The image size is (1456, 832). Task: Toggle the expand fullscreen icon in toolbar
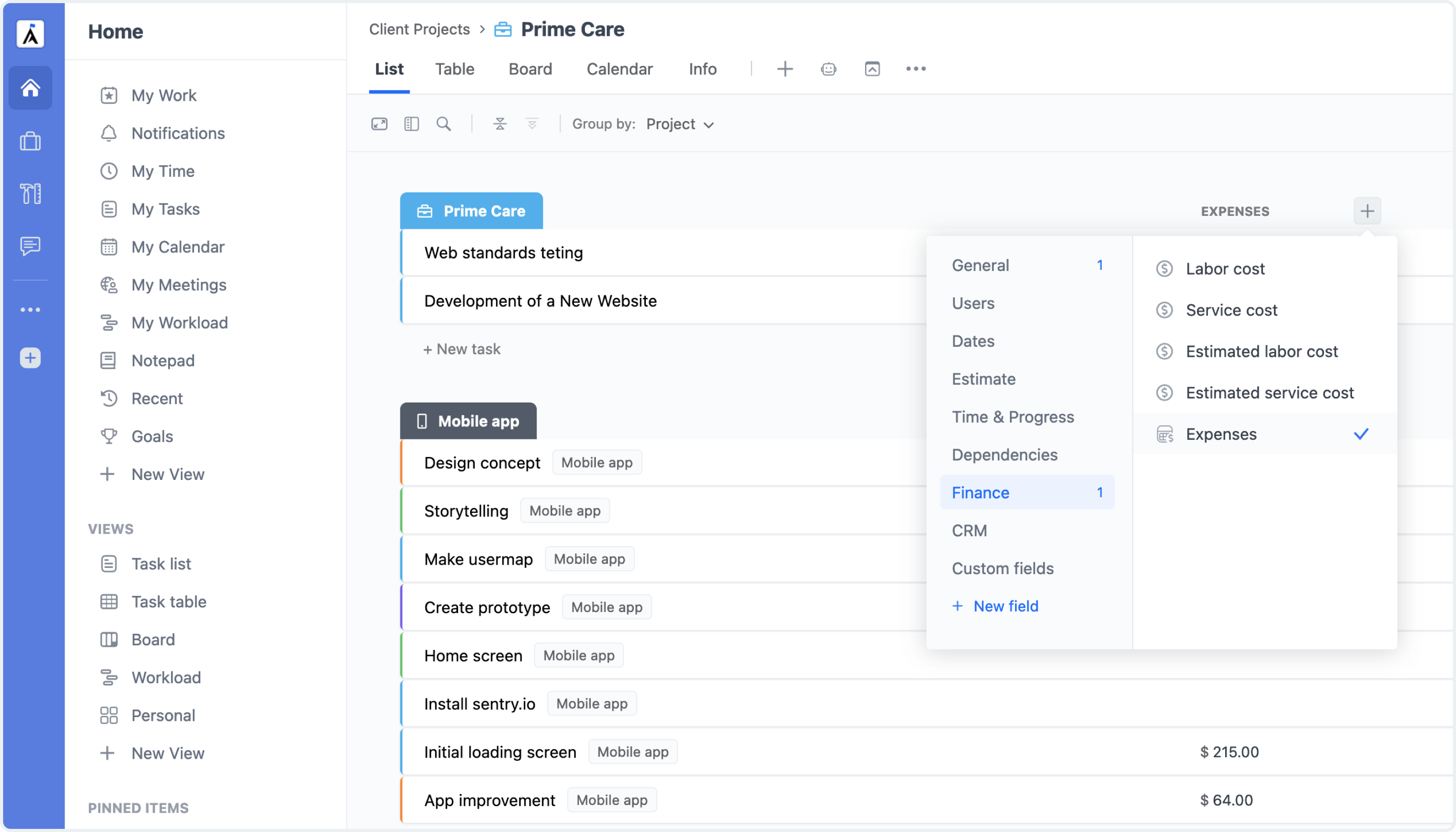[x=380, y=124]
